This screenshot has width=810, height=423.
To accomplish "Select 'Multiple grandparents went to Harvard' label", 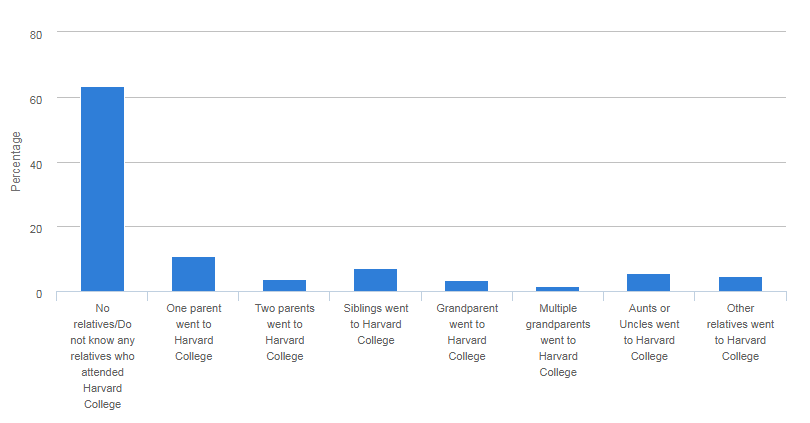I will [558, 340].
